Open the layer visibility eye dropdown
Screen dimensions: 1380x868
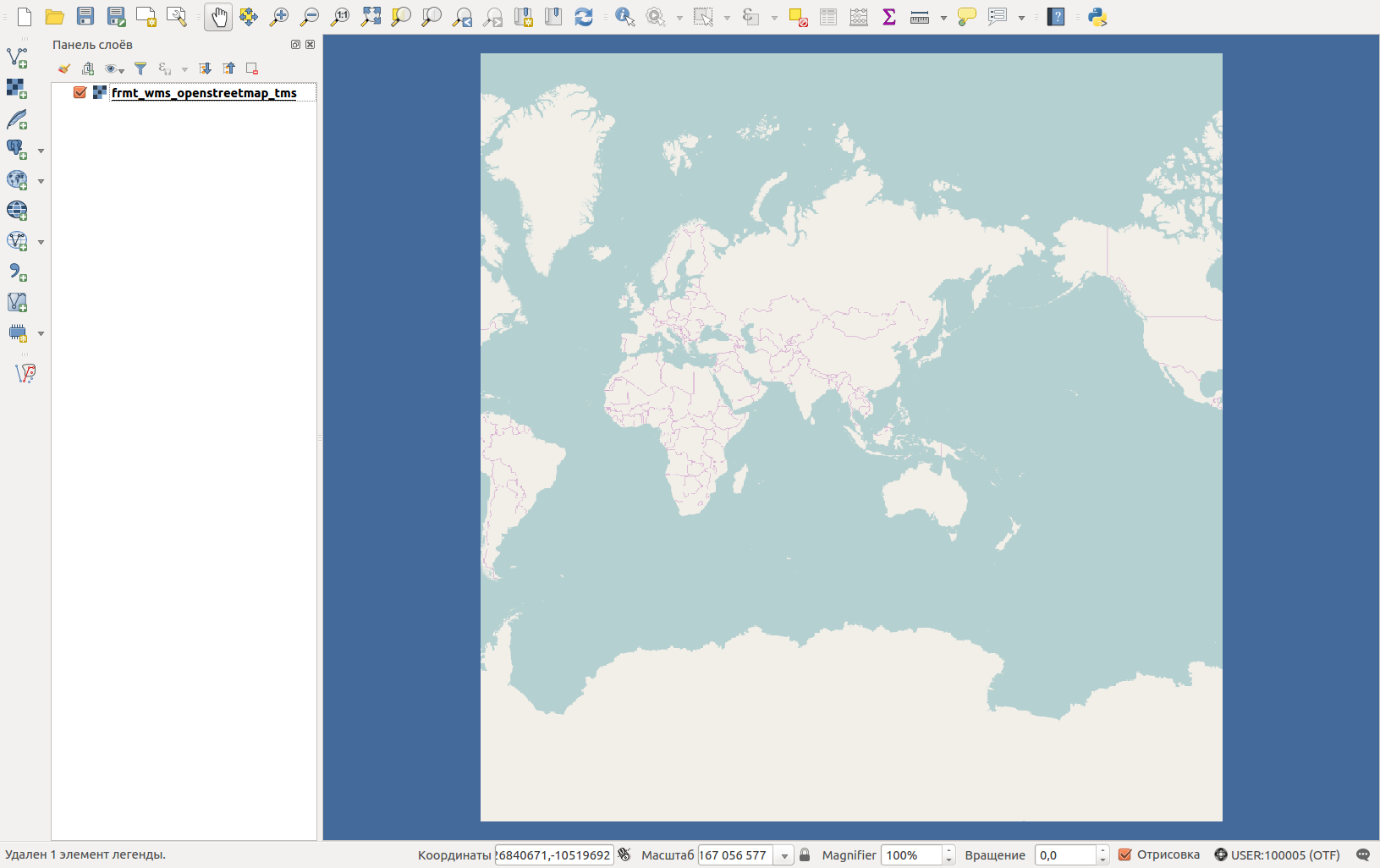pyautogui.click(x=114, y=69)
